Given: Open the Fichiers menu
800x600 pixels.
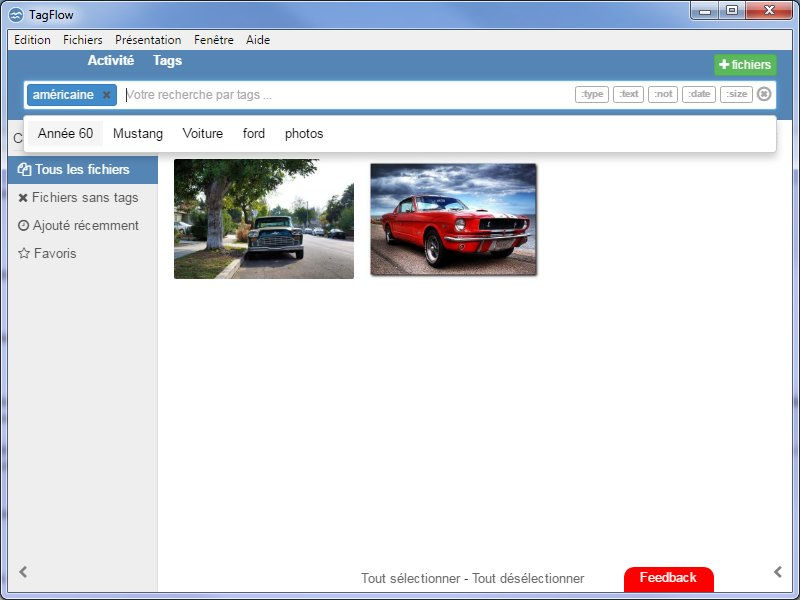Looking at the screenshot, I should pyautogui.click(x=83, y=40).
